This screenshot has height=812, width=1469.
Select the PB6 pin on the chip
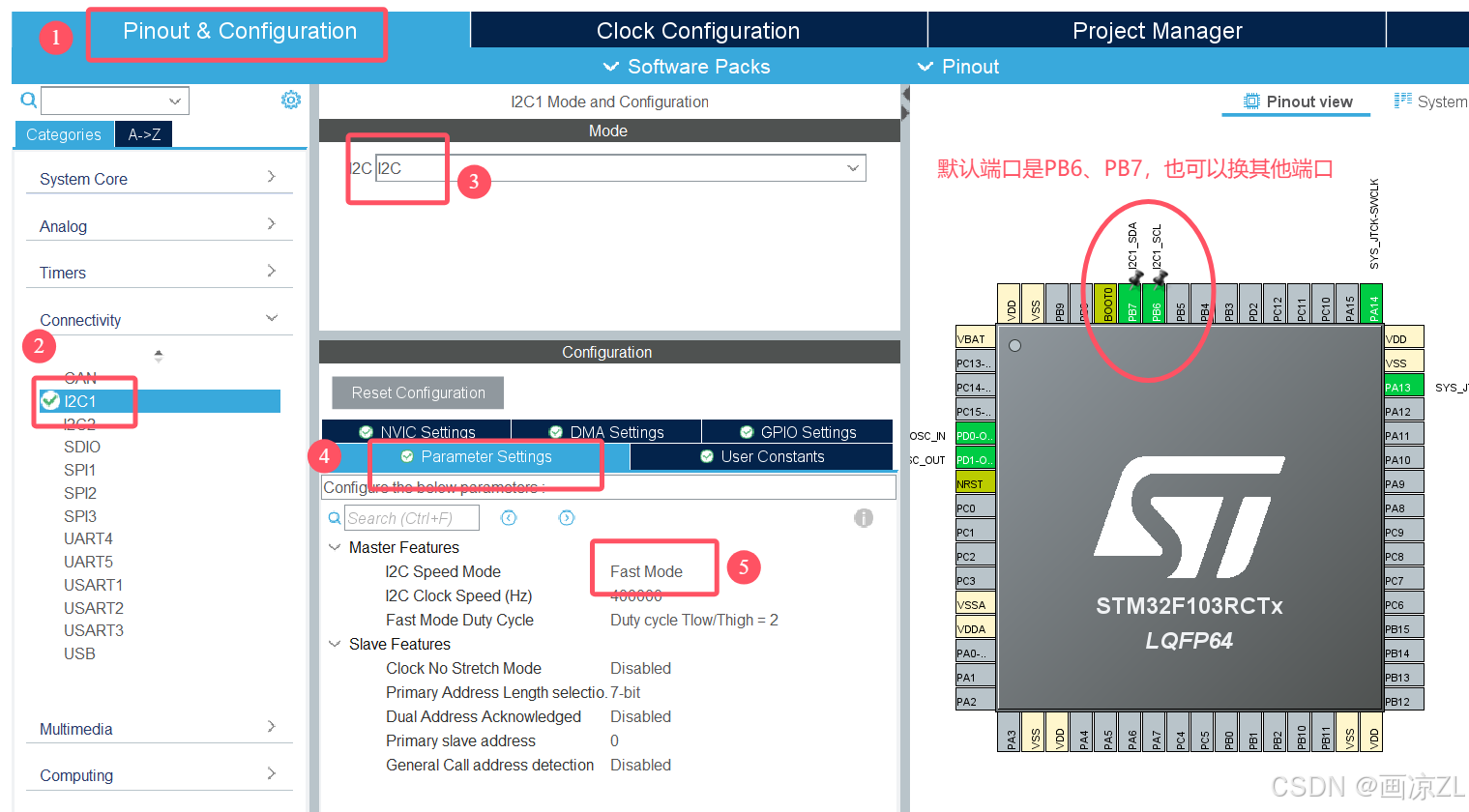click(x=1155, y=304)
